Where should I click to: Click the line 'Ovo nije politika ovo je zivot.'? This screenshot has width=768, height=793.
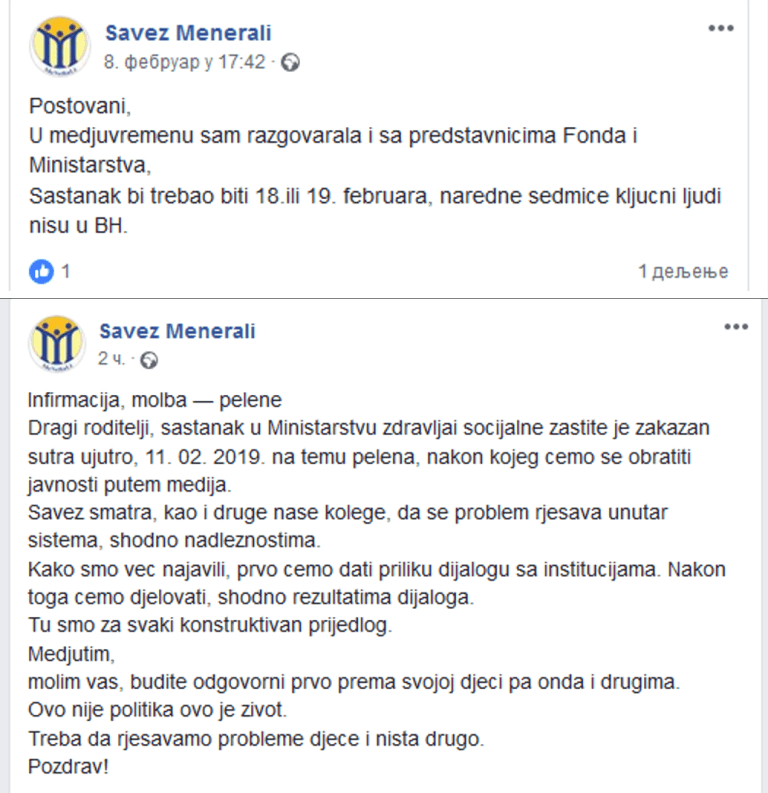(x=157, y=710)
